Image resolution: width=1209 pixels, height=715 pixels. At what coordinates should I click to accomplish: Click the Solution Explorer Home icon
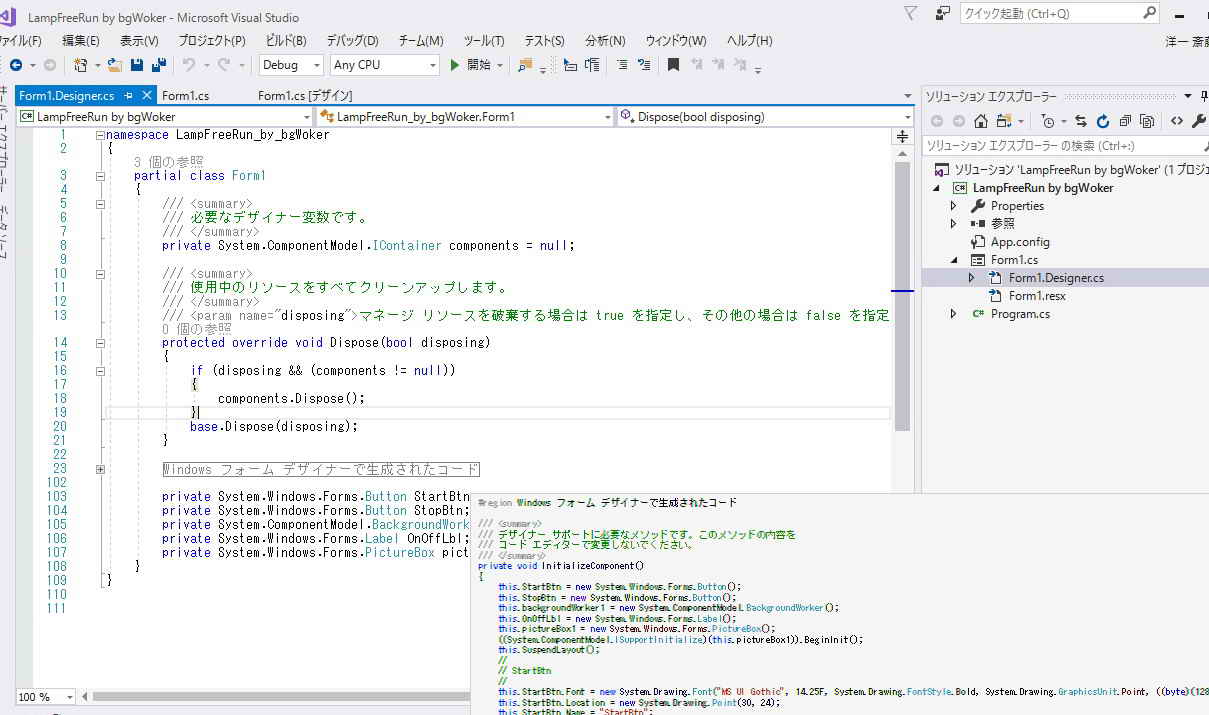click(981, 121)
